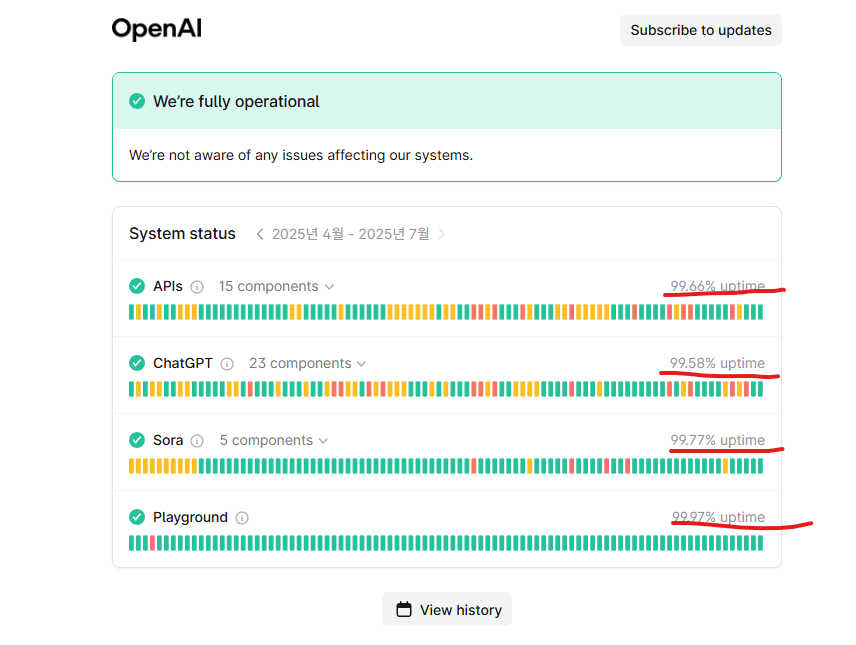Viewport: 856px width, 645px height.
Task: Click the 'Sora' group label
Action: point(168,440)
